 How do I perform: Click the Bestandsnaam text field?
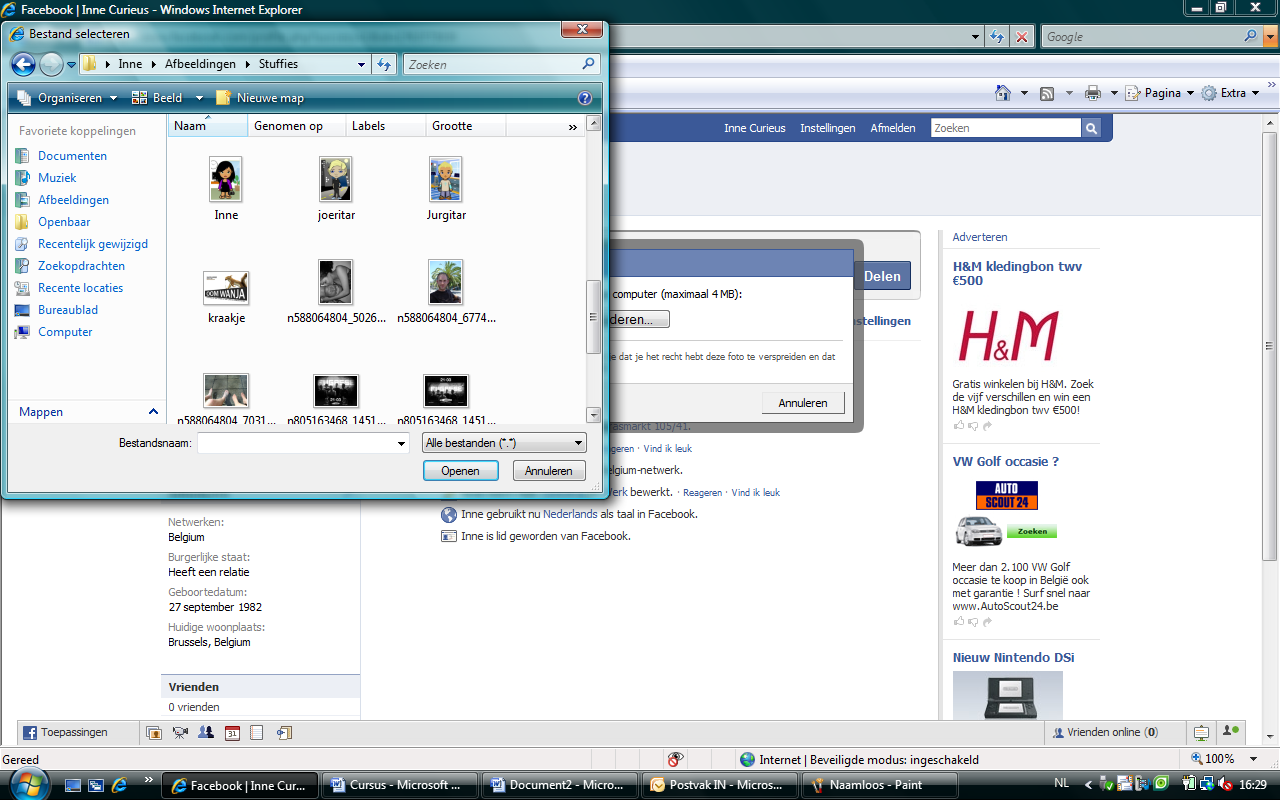click(x=296, y=443)
